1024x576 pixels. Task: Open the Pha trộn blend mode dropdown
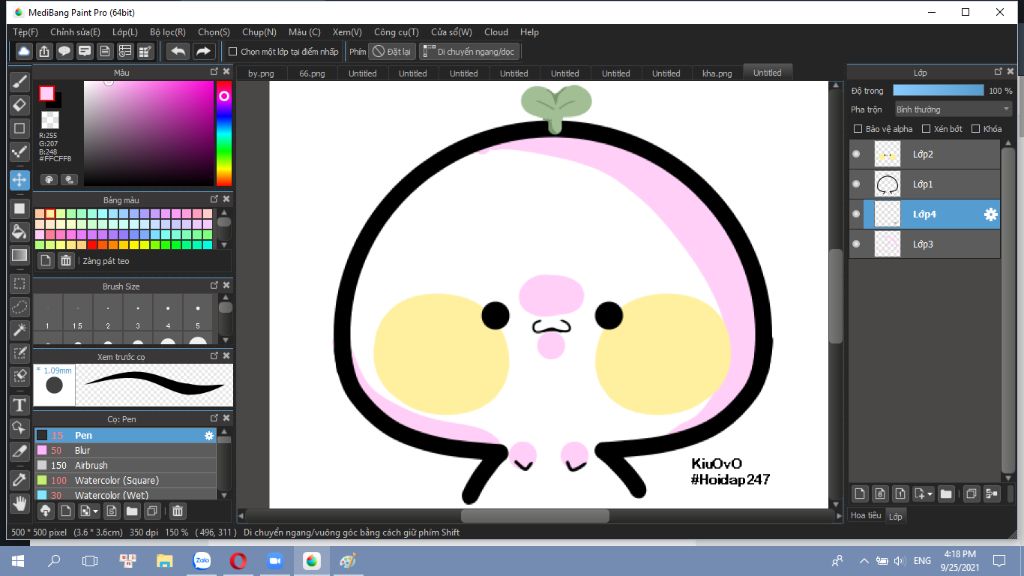(x=952, y=109)
